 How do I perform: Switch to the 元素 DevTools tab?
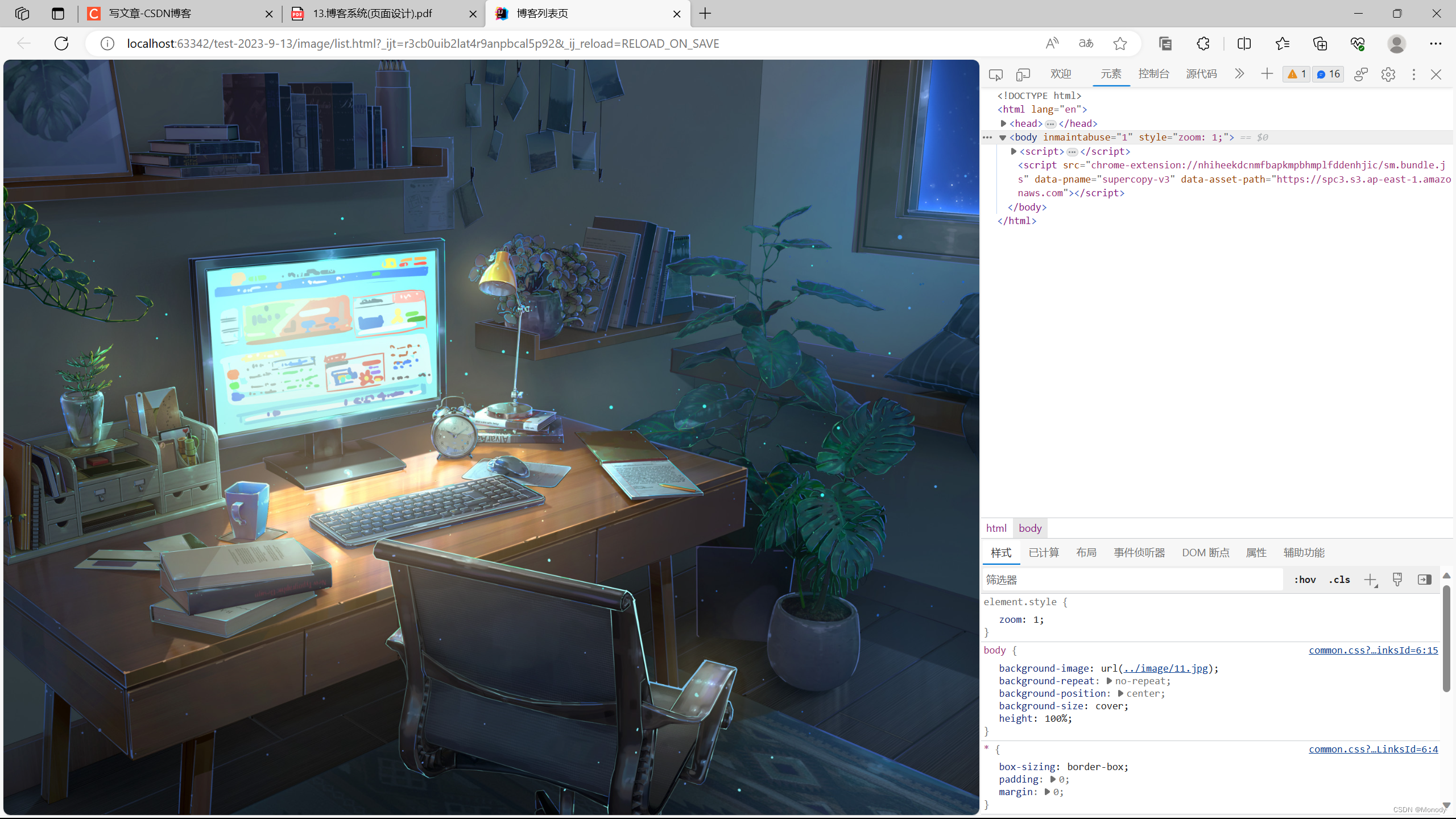pos(1111,74)
